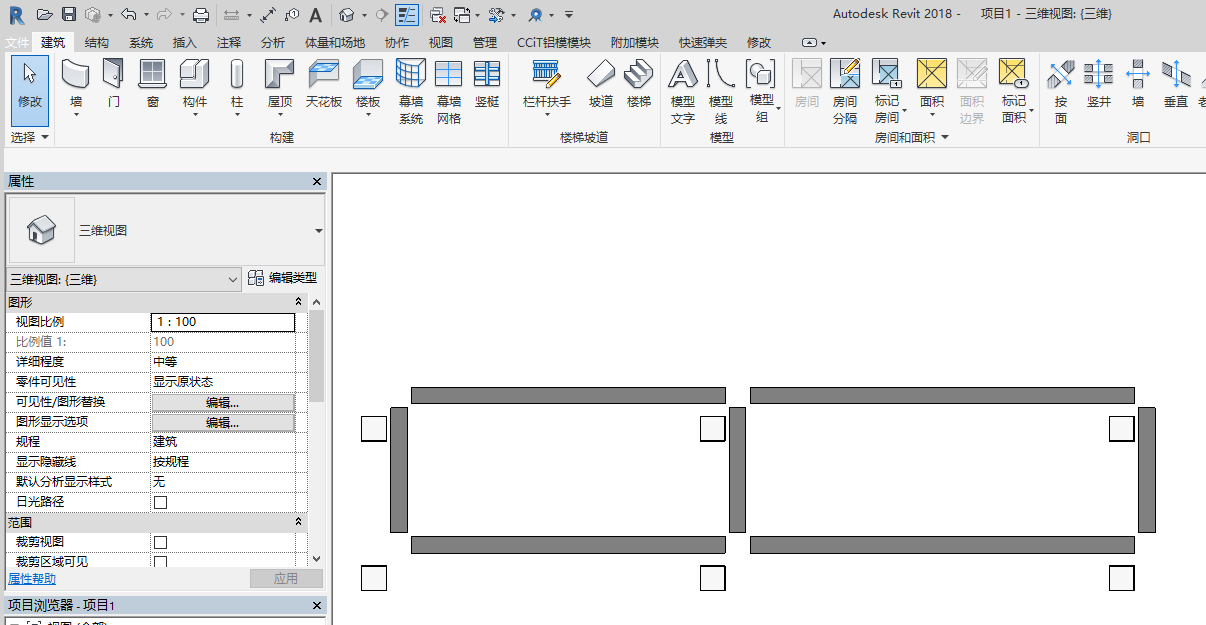Click the 构件 component tool icon

[x=194, y=74]
